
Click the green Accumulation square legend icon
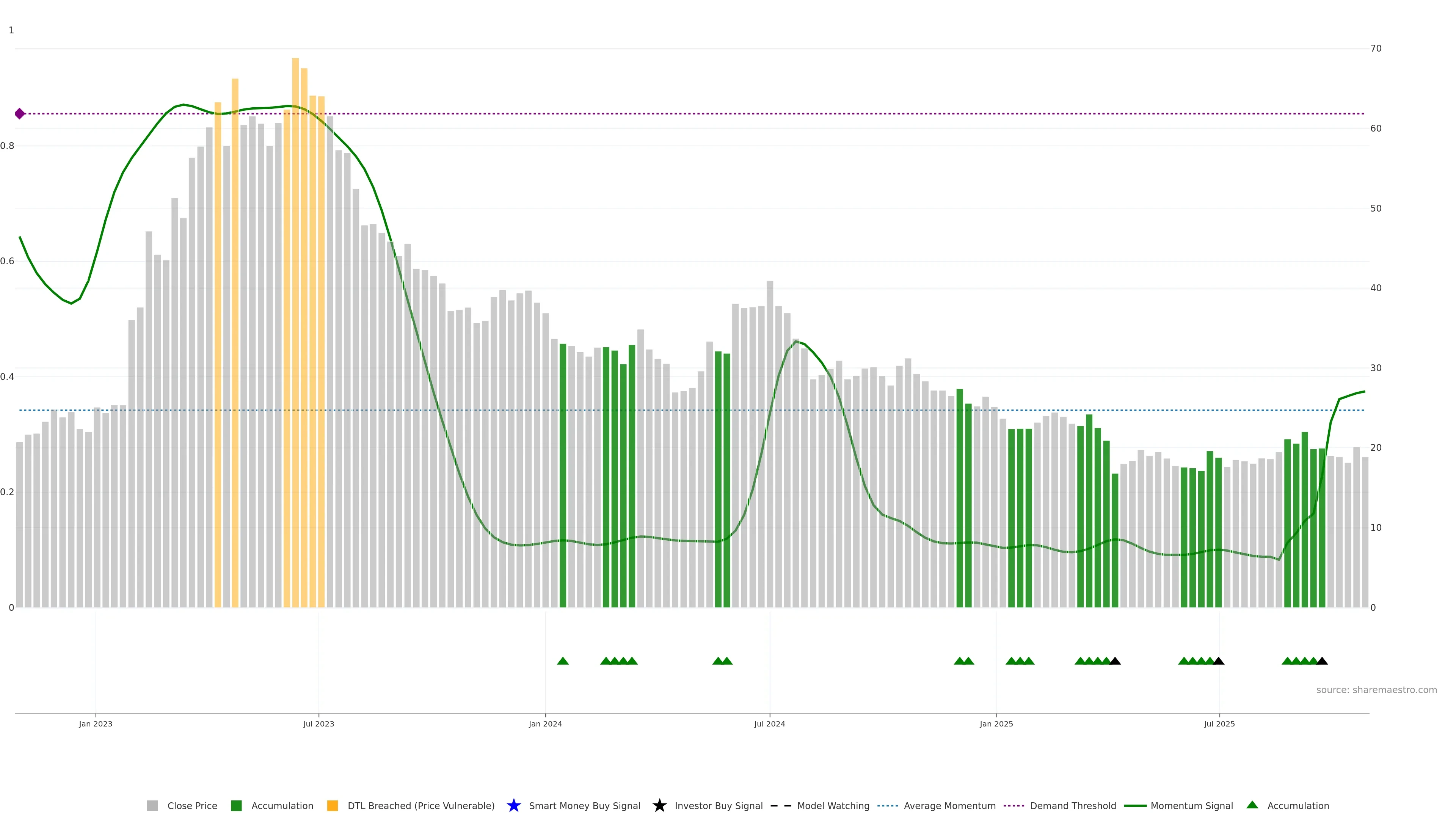pyautogui.click(x=236, y=806)
